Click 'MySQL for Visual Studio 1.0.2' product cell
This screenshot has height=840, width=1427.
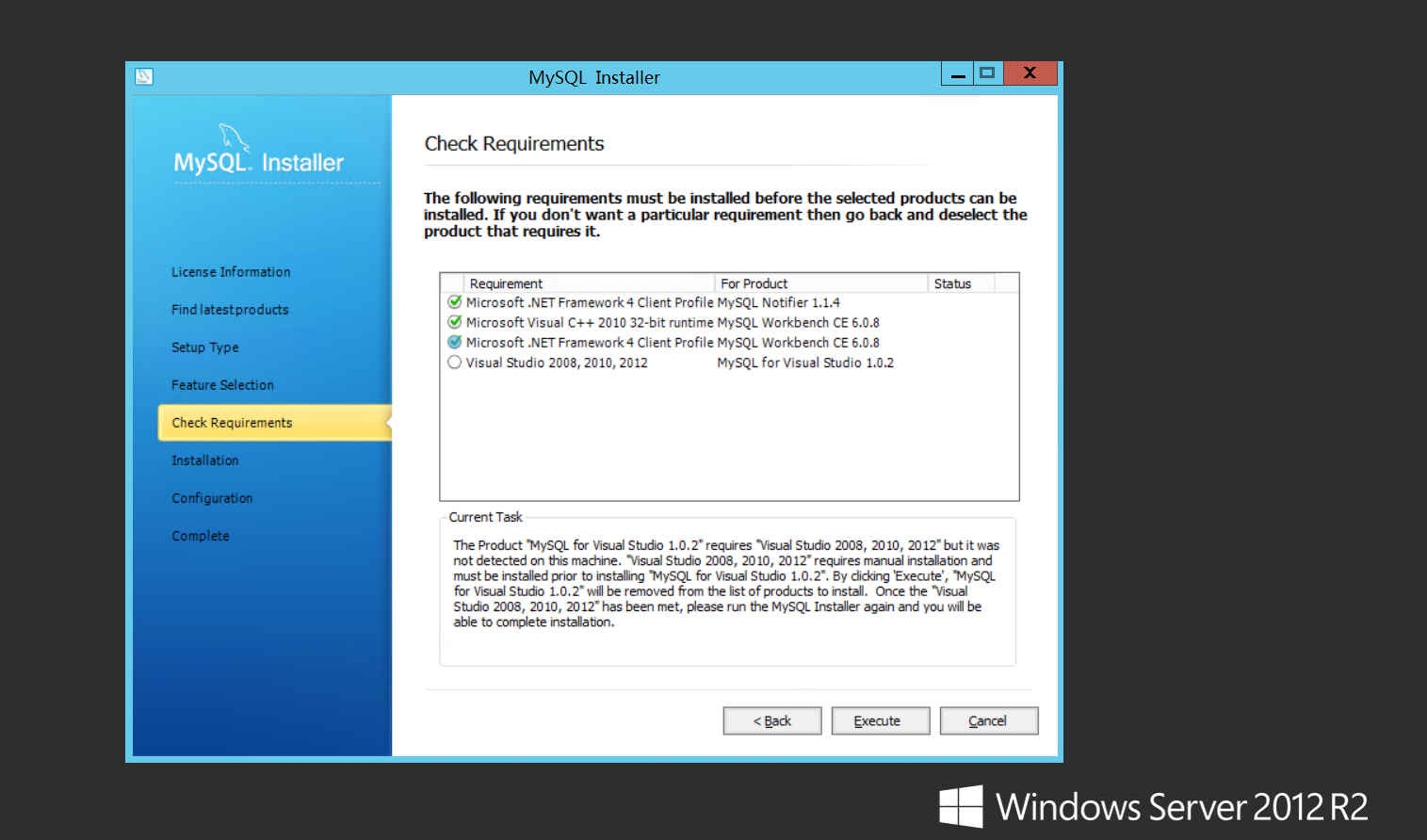pos(805,363)
